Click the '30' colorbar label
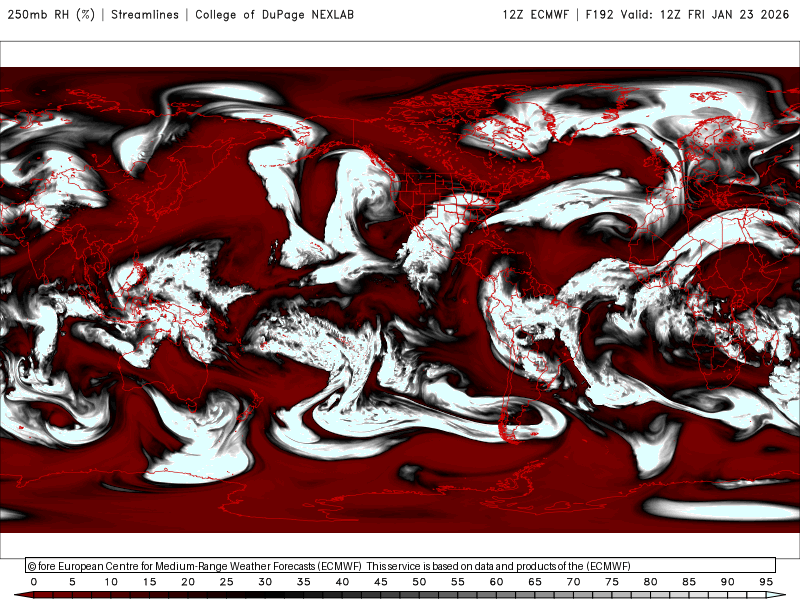 point(265,582)
